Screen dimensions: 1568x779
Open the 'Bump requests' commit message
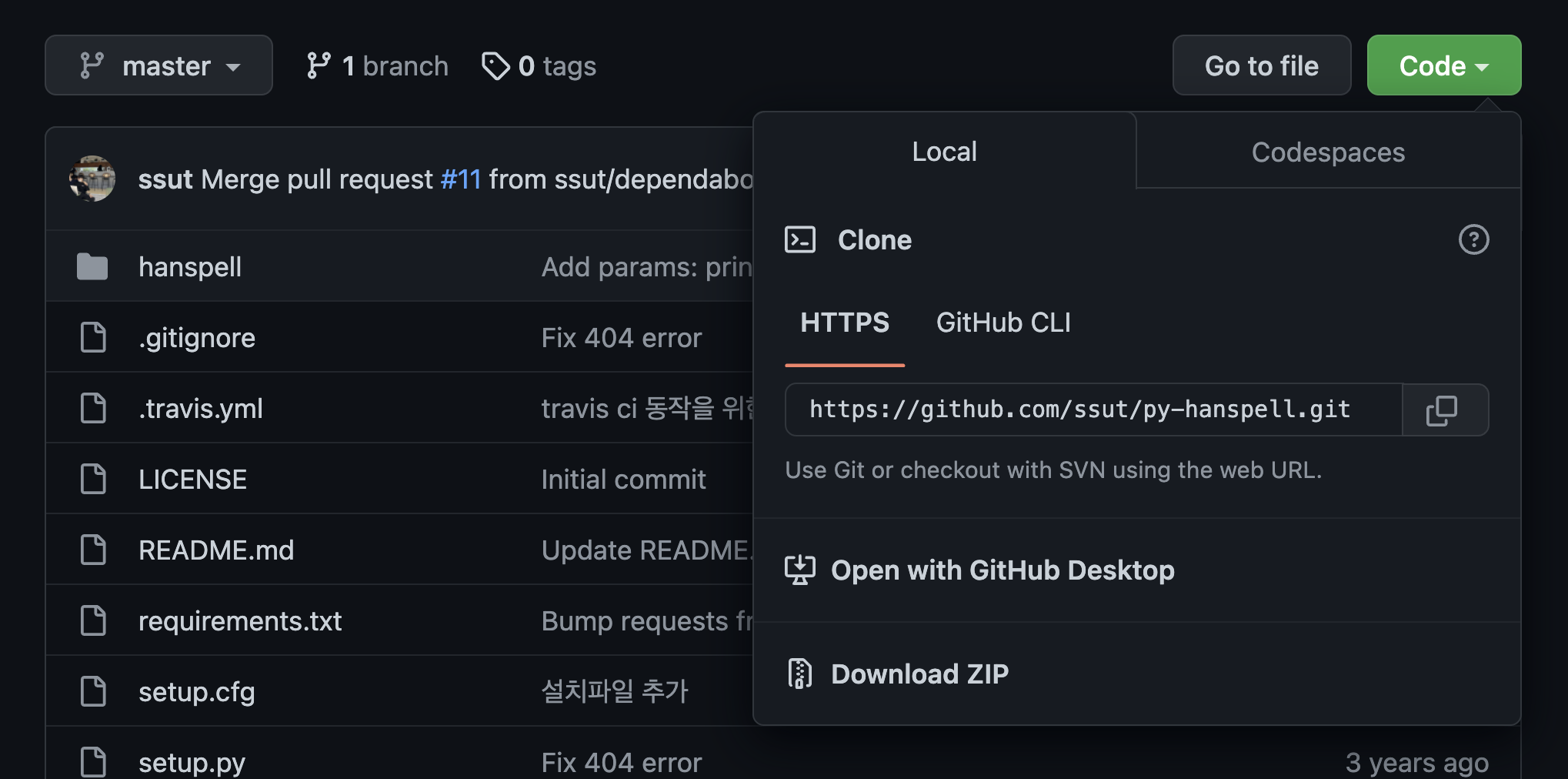647,621
